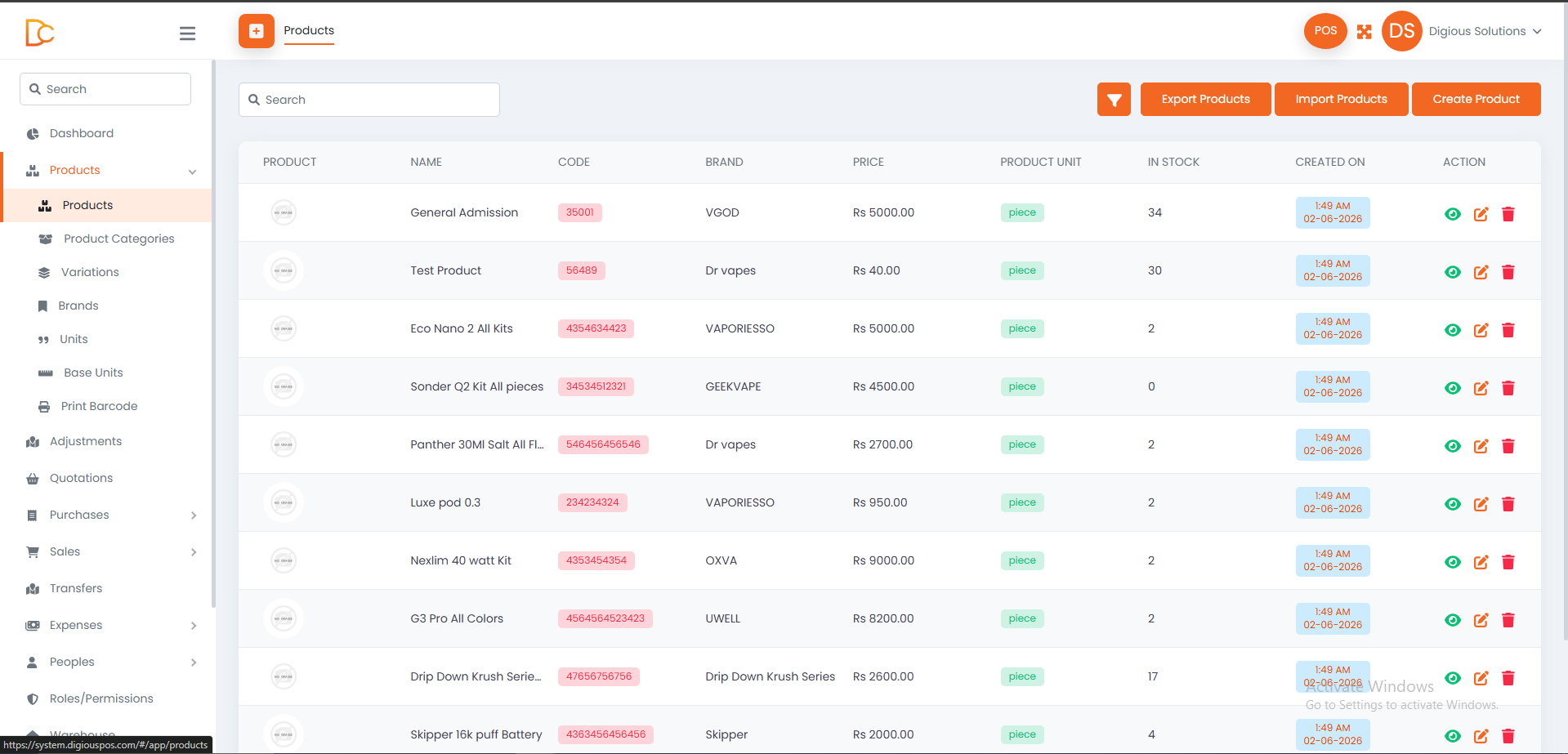1568x754 pixels.
Task: Click the Export Products button
Action: [x=1205, y=100]
